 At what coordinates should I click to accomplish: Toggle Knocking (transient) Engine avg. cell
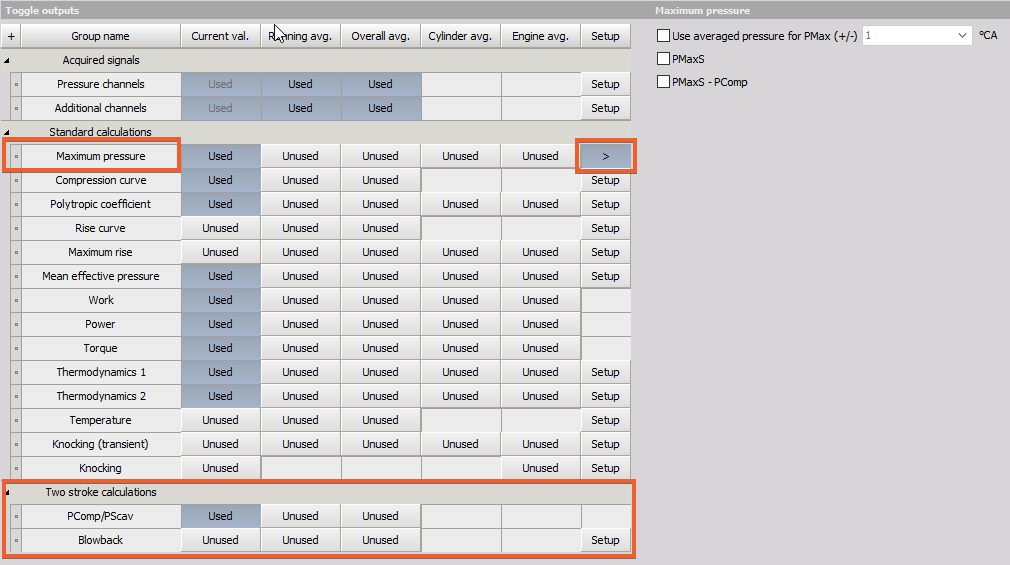[540, 444]
